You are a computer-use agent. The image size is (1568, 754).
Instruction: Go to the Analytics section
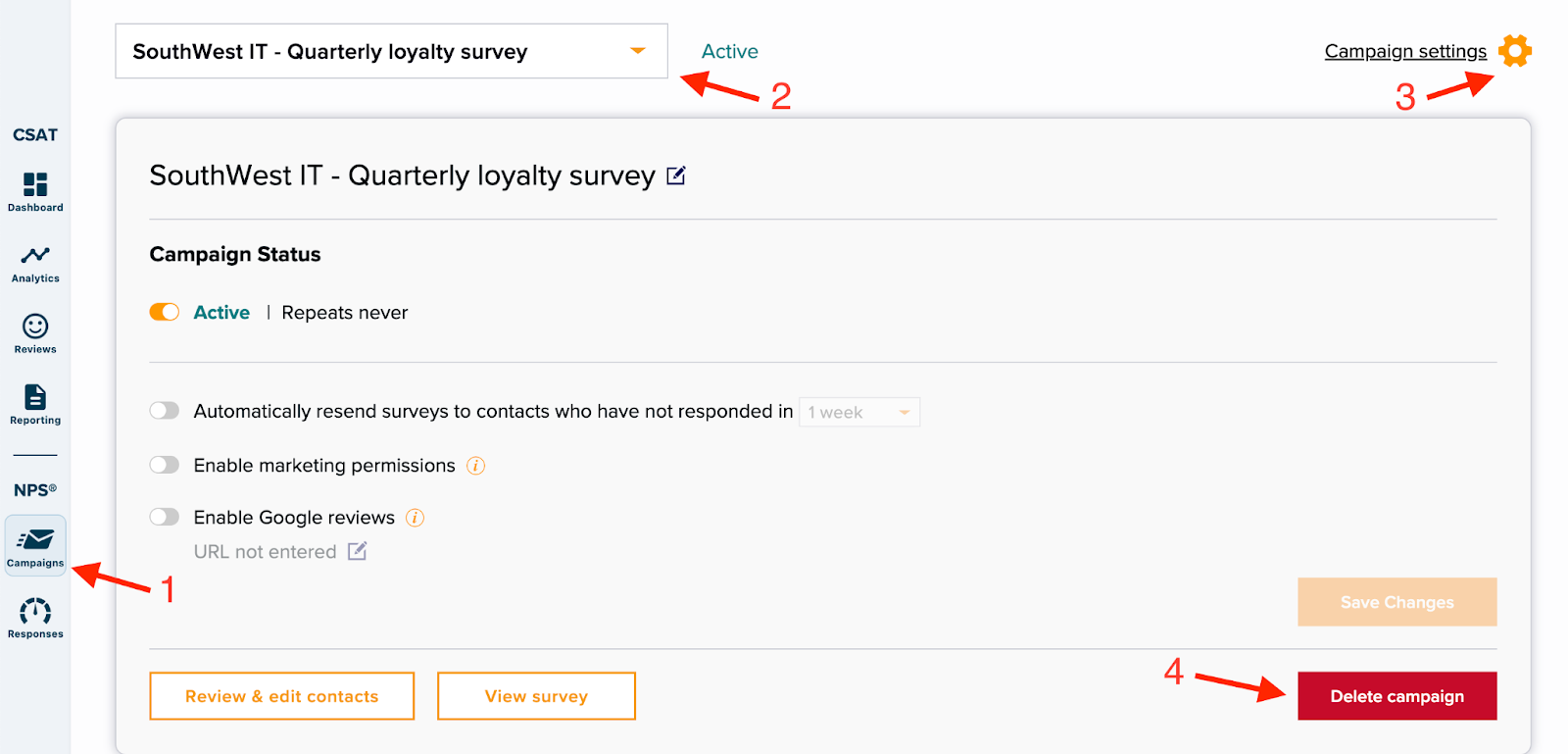(x=35, y=262)
